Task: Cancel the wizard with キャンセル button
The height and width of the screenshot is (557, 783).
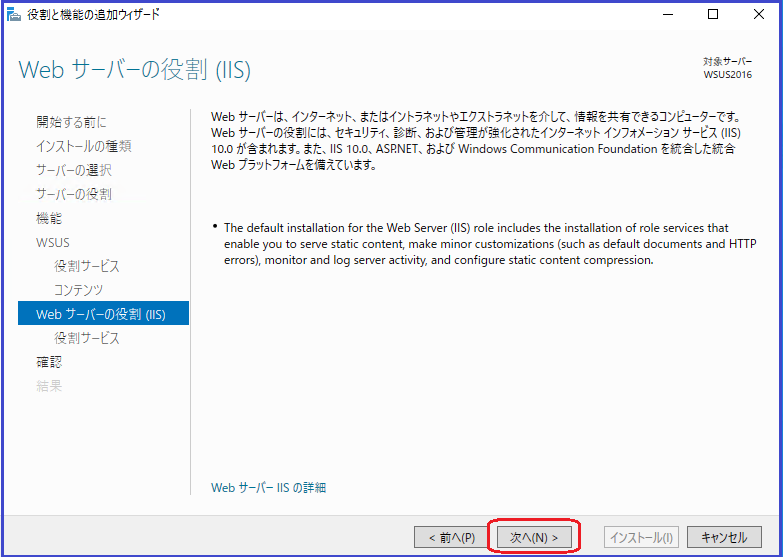Action: (724, 538)
